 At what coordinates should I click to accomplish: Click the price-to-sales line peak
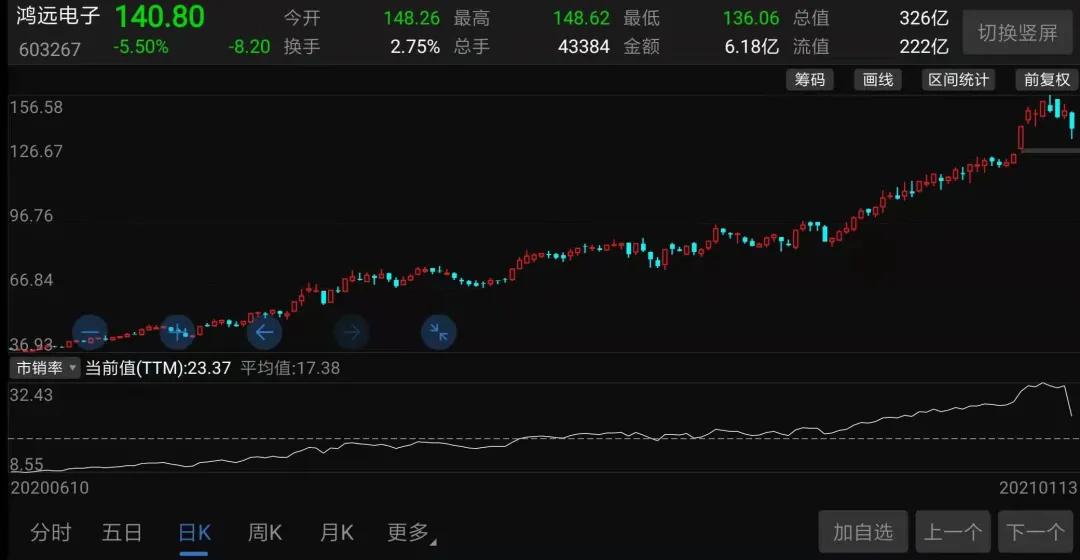[x=1043, y=384]
